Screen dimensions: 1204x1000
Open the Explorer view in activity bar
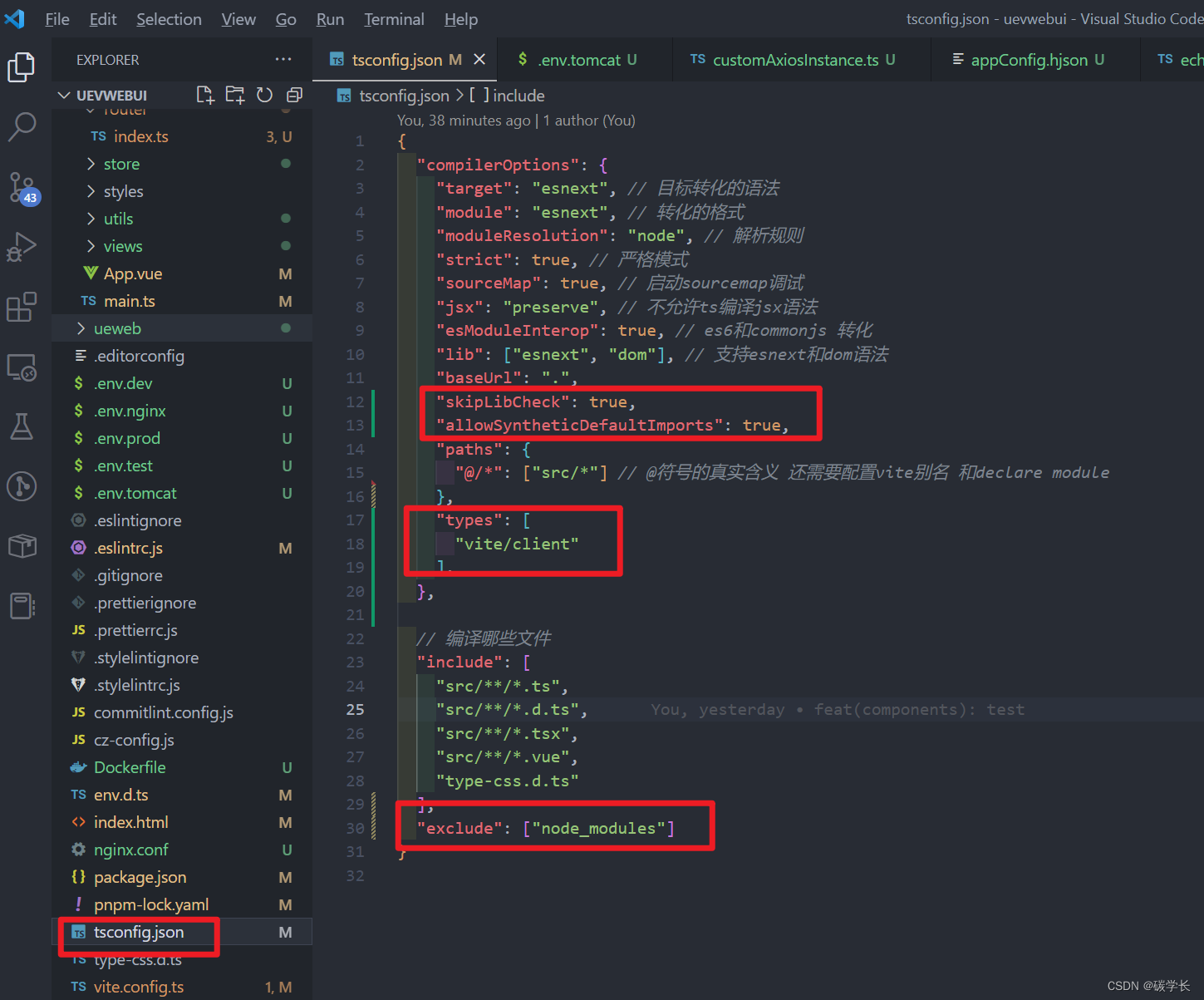(x=22, y=67)
